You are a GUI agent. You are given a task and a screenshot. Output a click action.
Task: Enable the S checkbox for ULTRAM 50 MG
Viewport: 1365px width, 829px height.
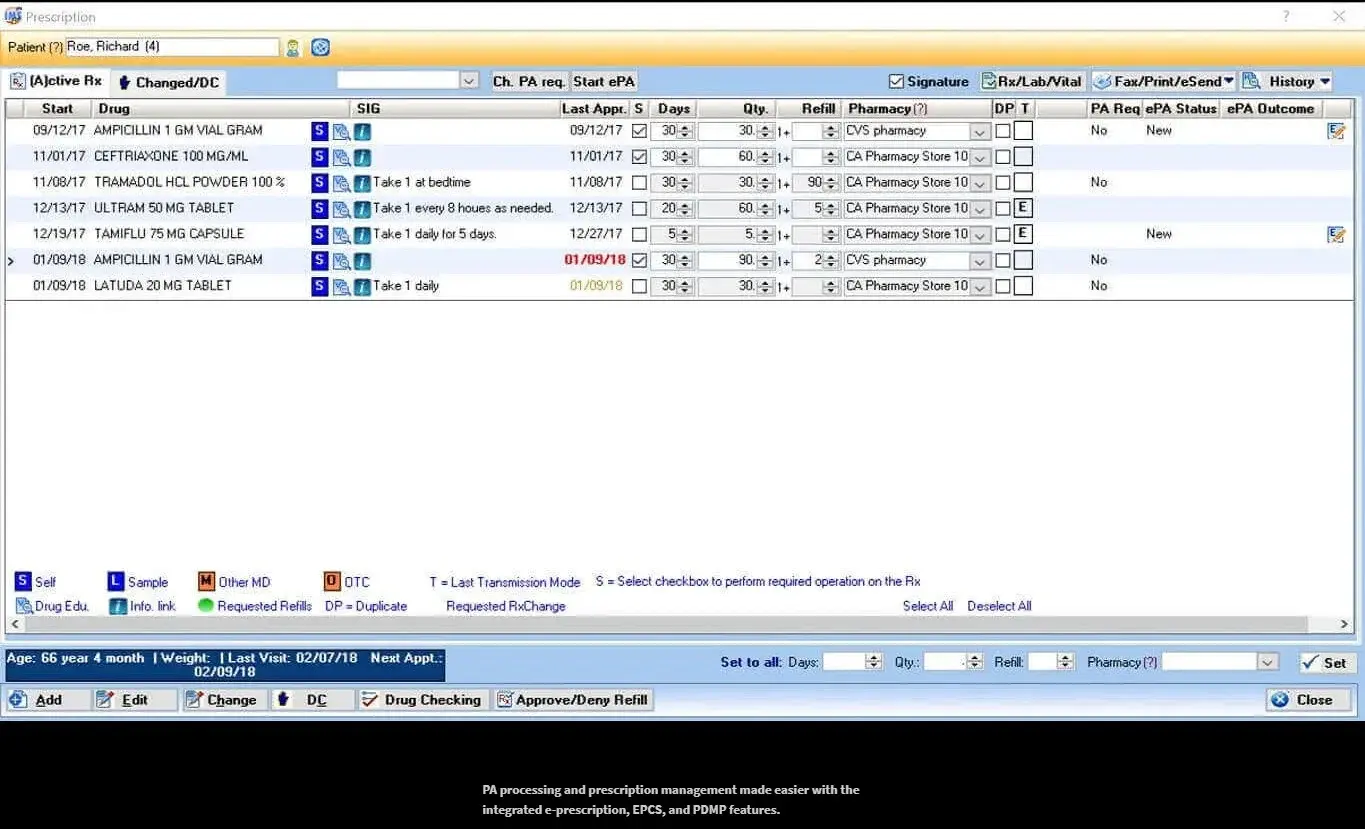(x=637, y=208)
